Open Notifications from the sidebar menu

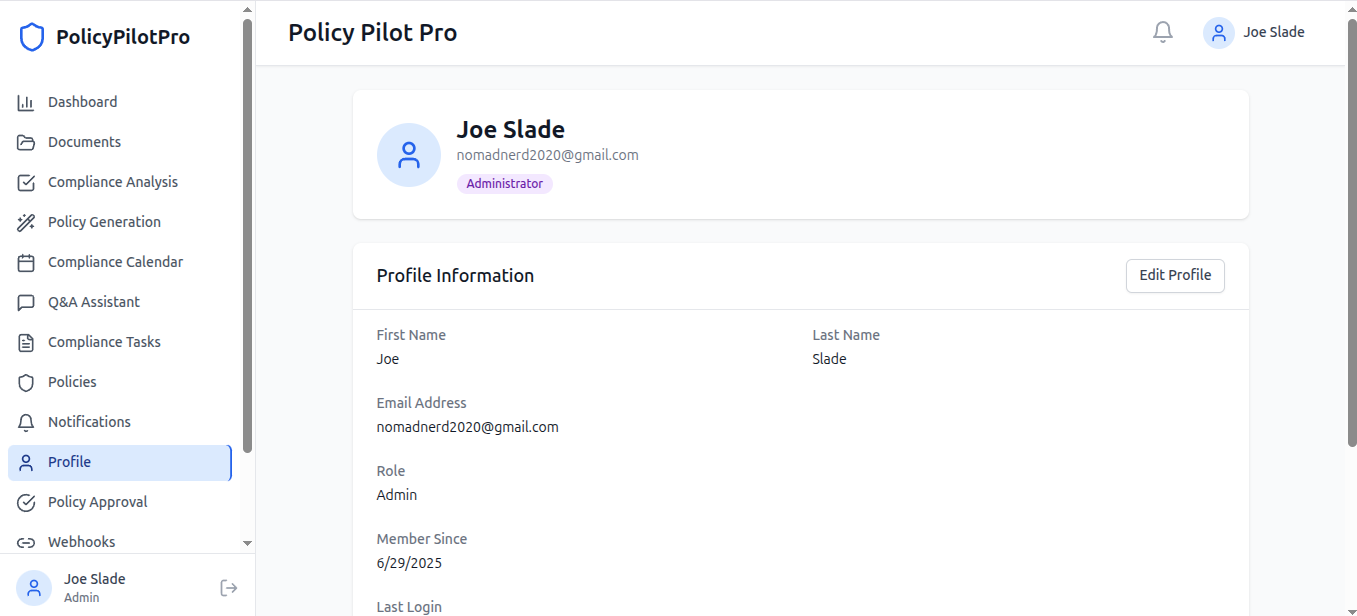(x=89, y=422)
